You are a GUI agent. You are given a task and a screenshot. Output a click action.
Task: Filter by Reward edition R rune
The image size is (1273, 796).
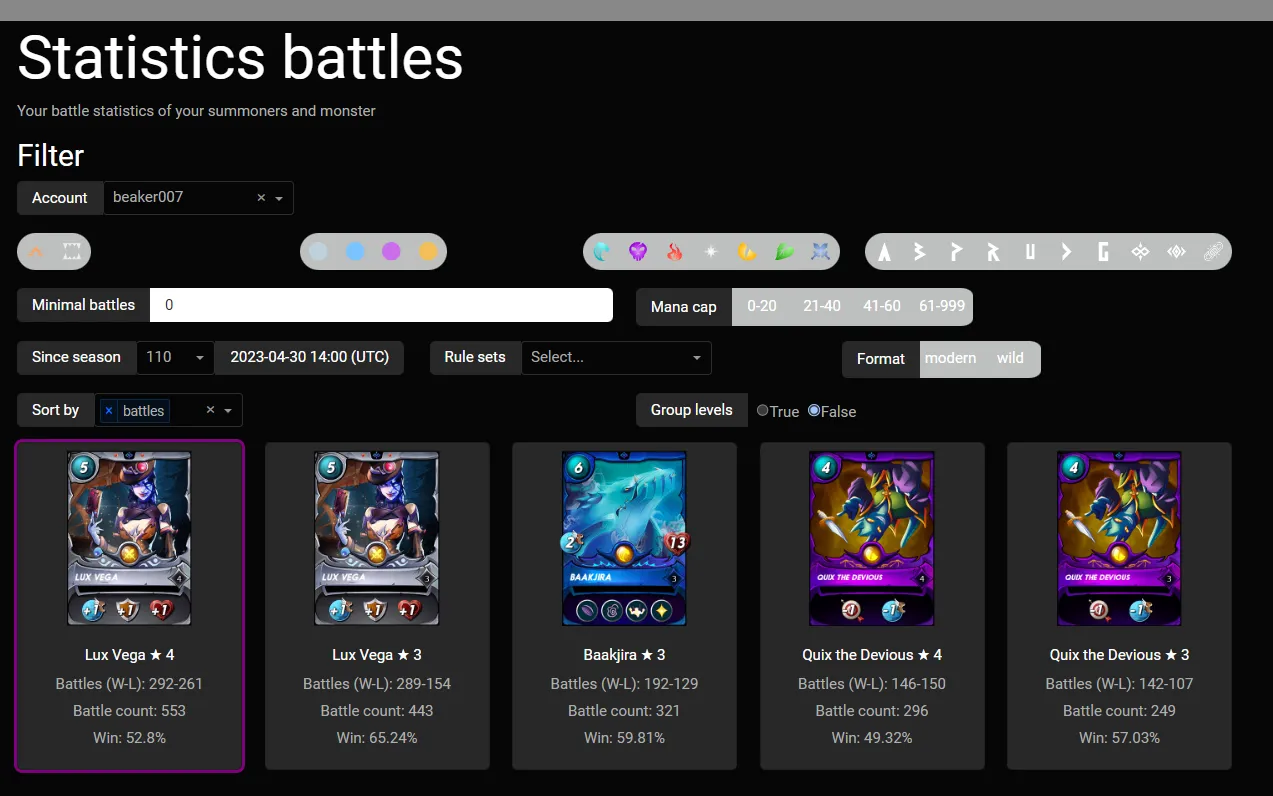click(993, 252)
